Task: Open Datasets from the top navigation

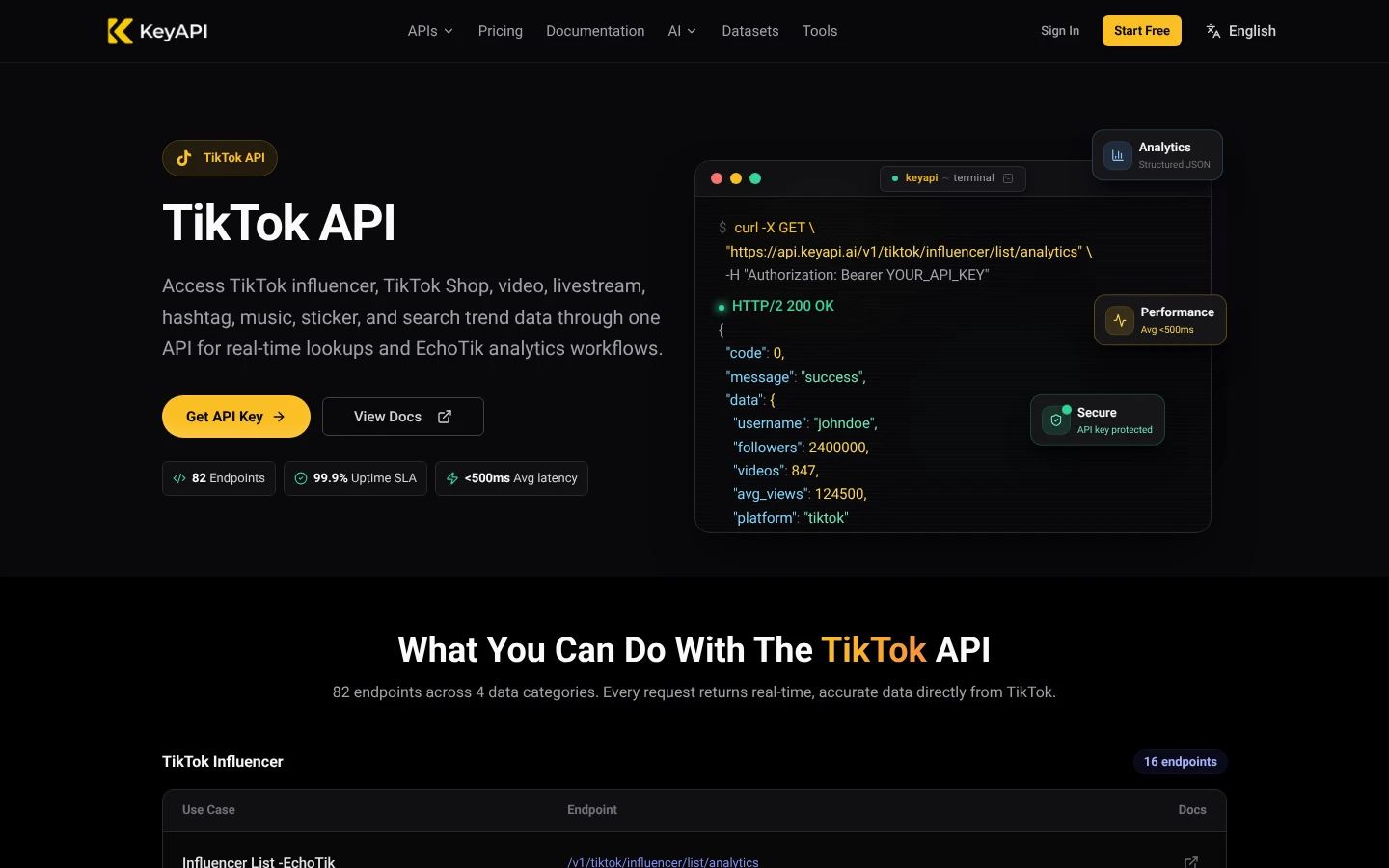Action: pyautogui.click(x=750, y=31)
